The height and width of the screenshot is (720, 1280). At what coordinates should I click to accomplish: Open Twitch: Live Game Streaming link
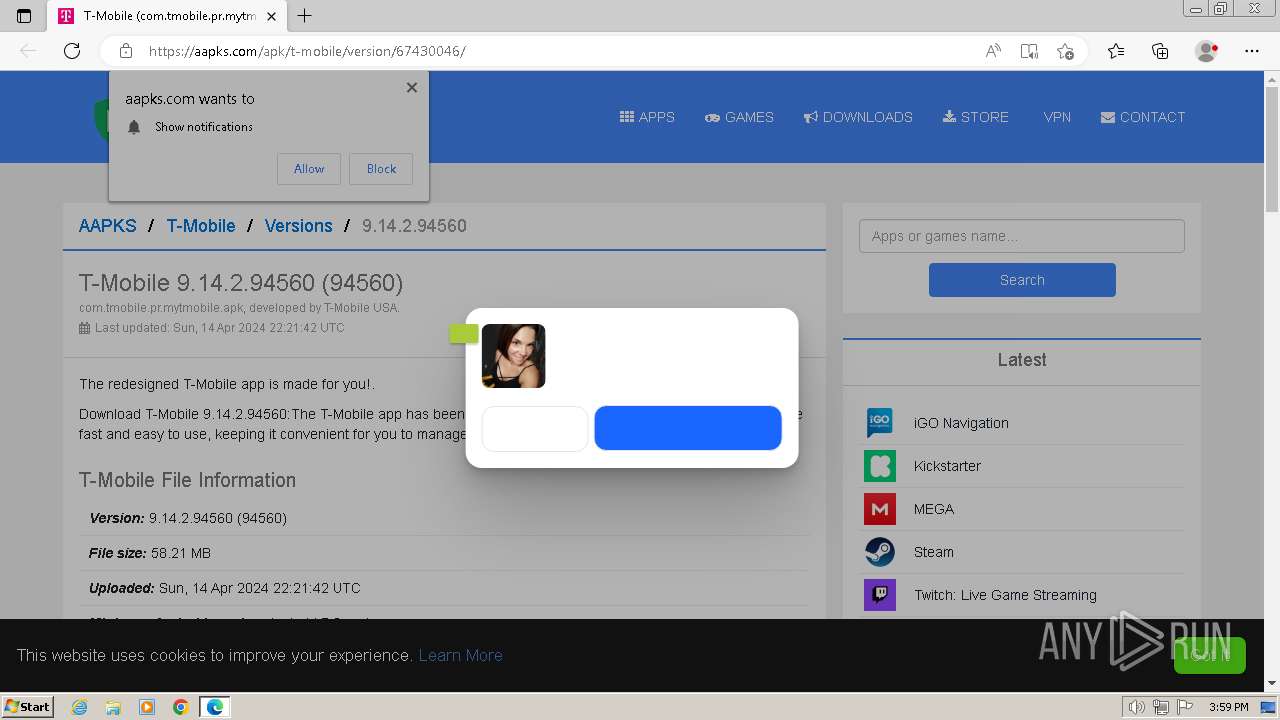coord(1005,595)
